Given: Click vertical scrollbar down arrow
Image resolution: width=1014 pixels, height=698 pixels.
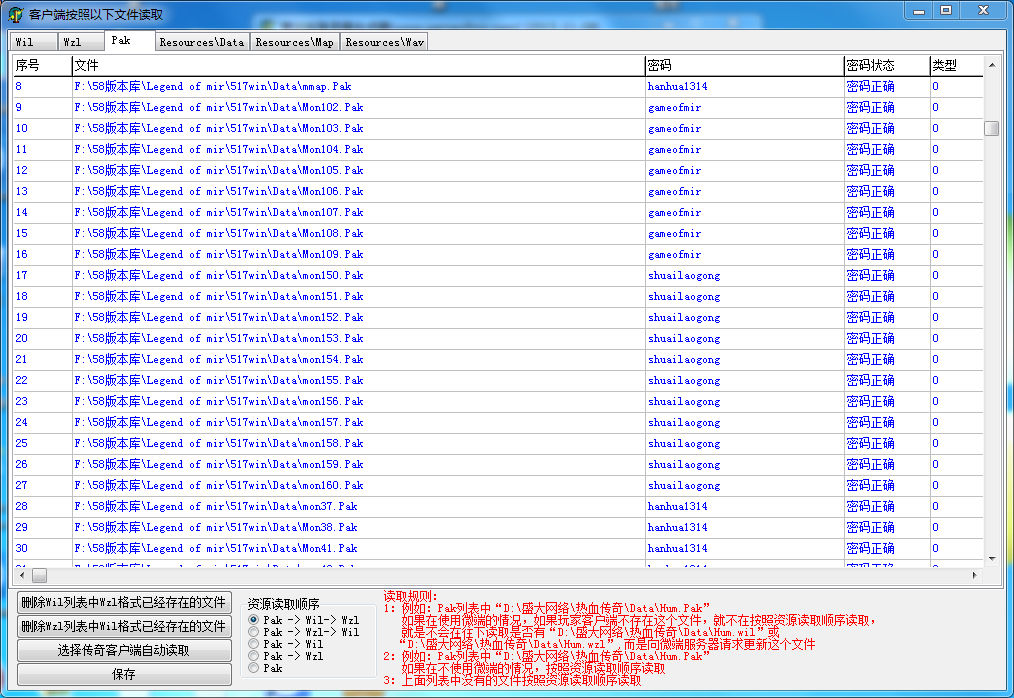Looking at the screenshot, I should point(991,559).
